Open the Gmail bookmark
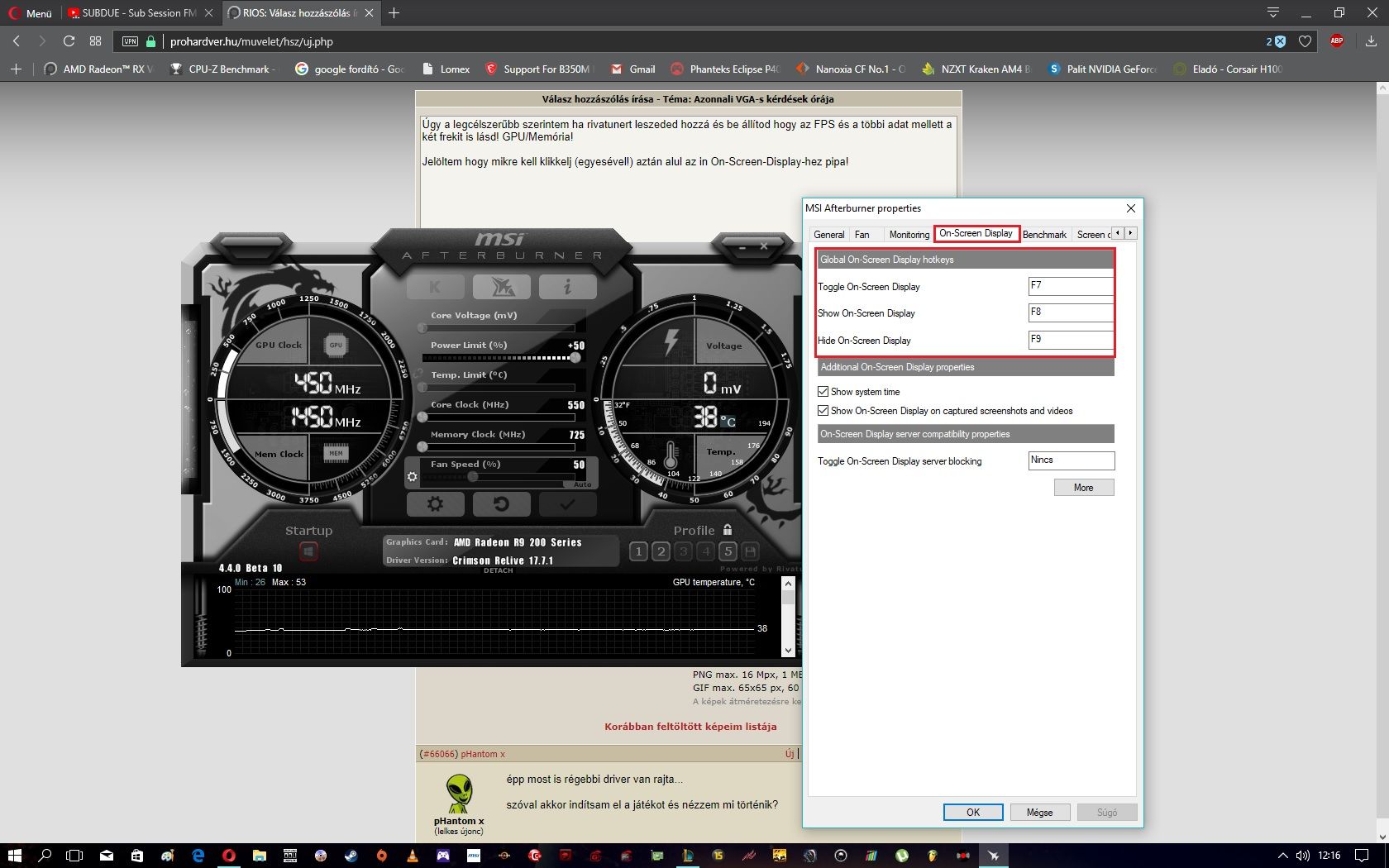1389x868 pixels. 633,69
